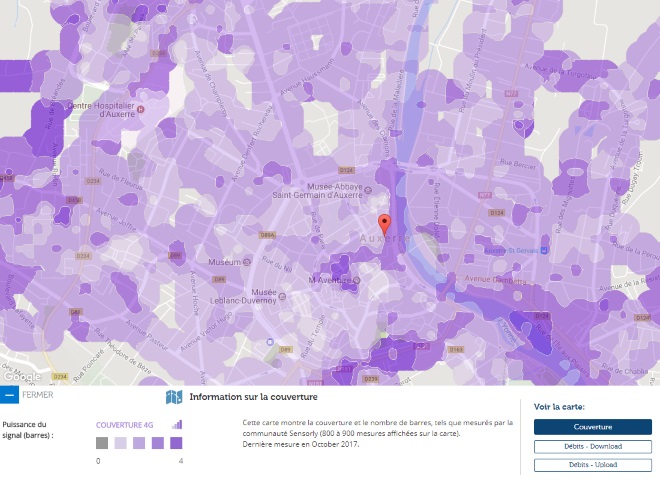Switch to Débits - Download map
The width and height of the screenshot is (660, 487).
click(592, 446)
